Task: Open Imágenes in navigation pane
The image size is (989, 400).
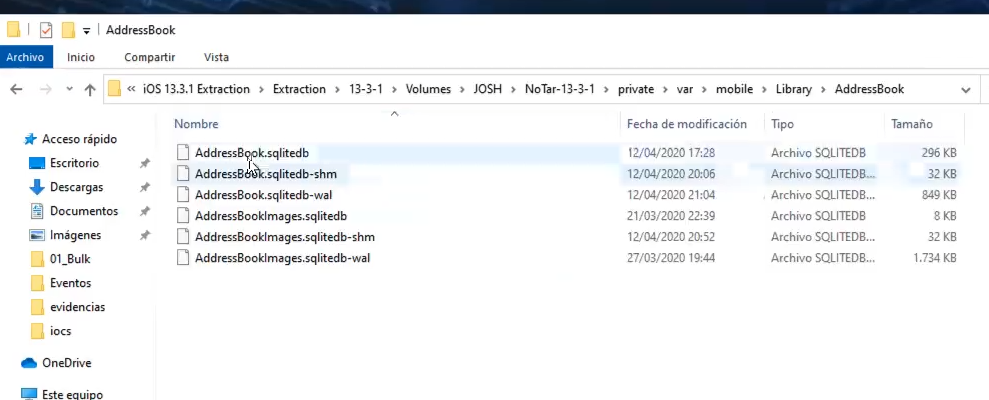Action: (75, 235)
